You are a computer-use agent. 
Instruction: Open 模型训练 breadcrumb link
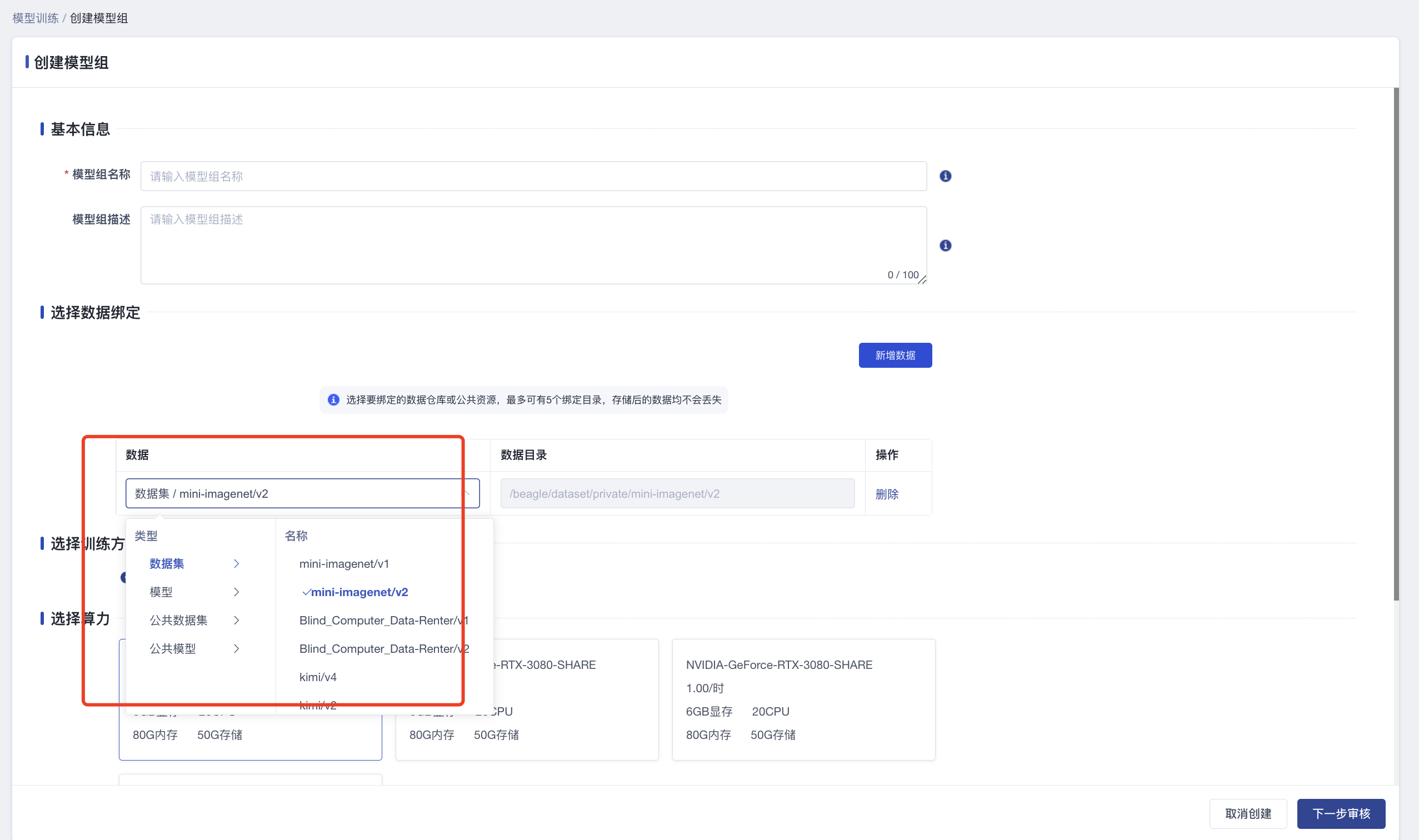pyautogui.click(x=35, y=18)
